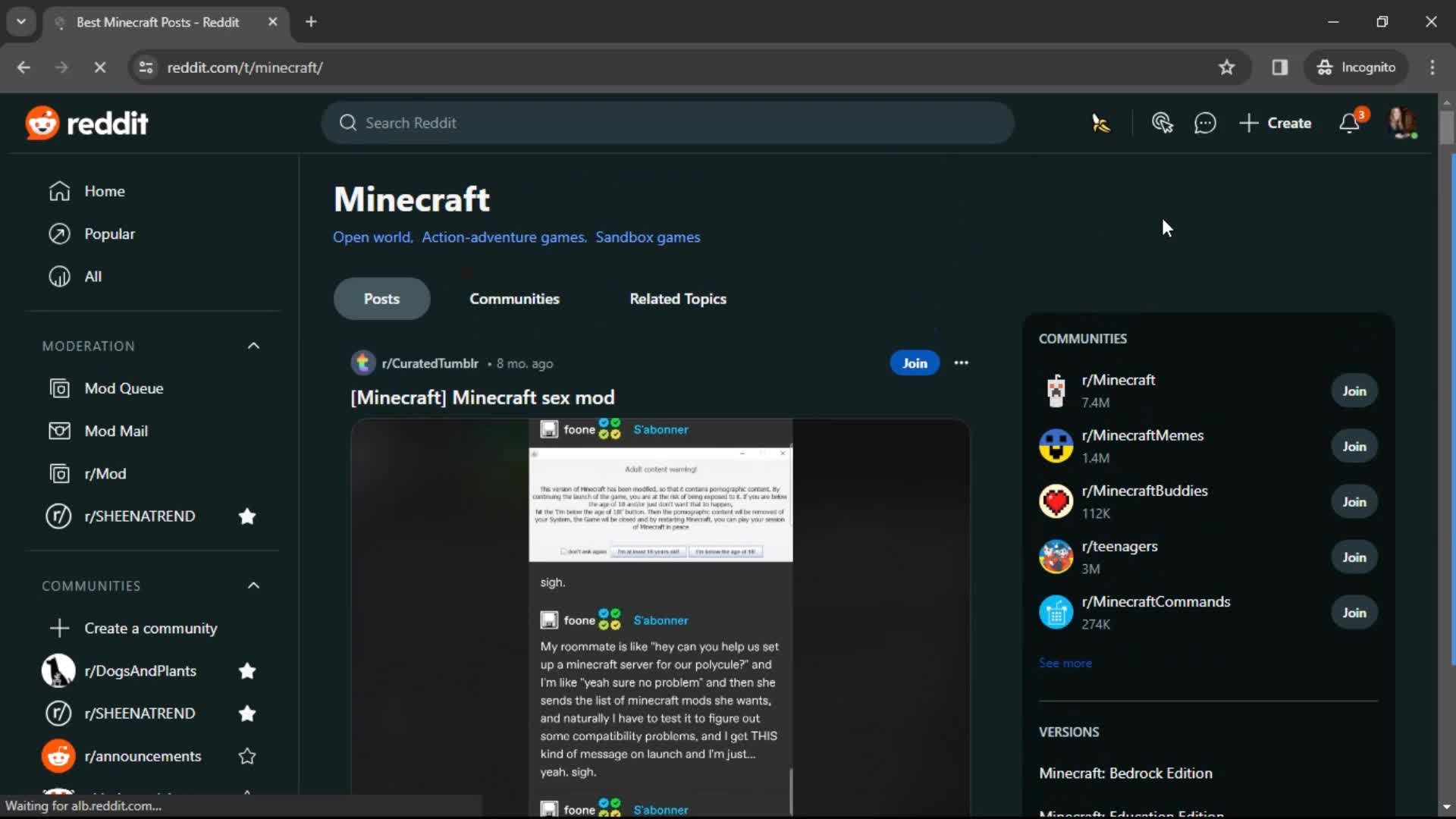Select the chat/messages icon
Image resolution: width=1456 pixels, height=819 pixels.
(1205, 122)
